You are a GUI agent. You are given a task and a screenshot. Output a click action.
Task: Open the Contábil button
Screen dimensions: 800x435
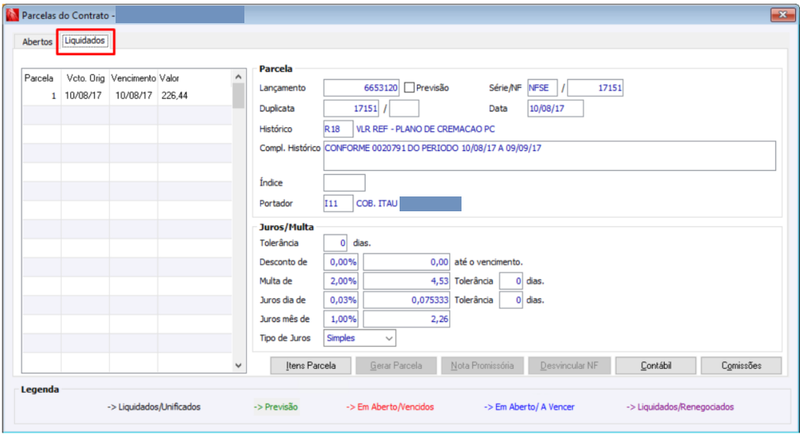point(656,366)
